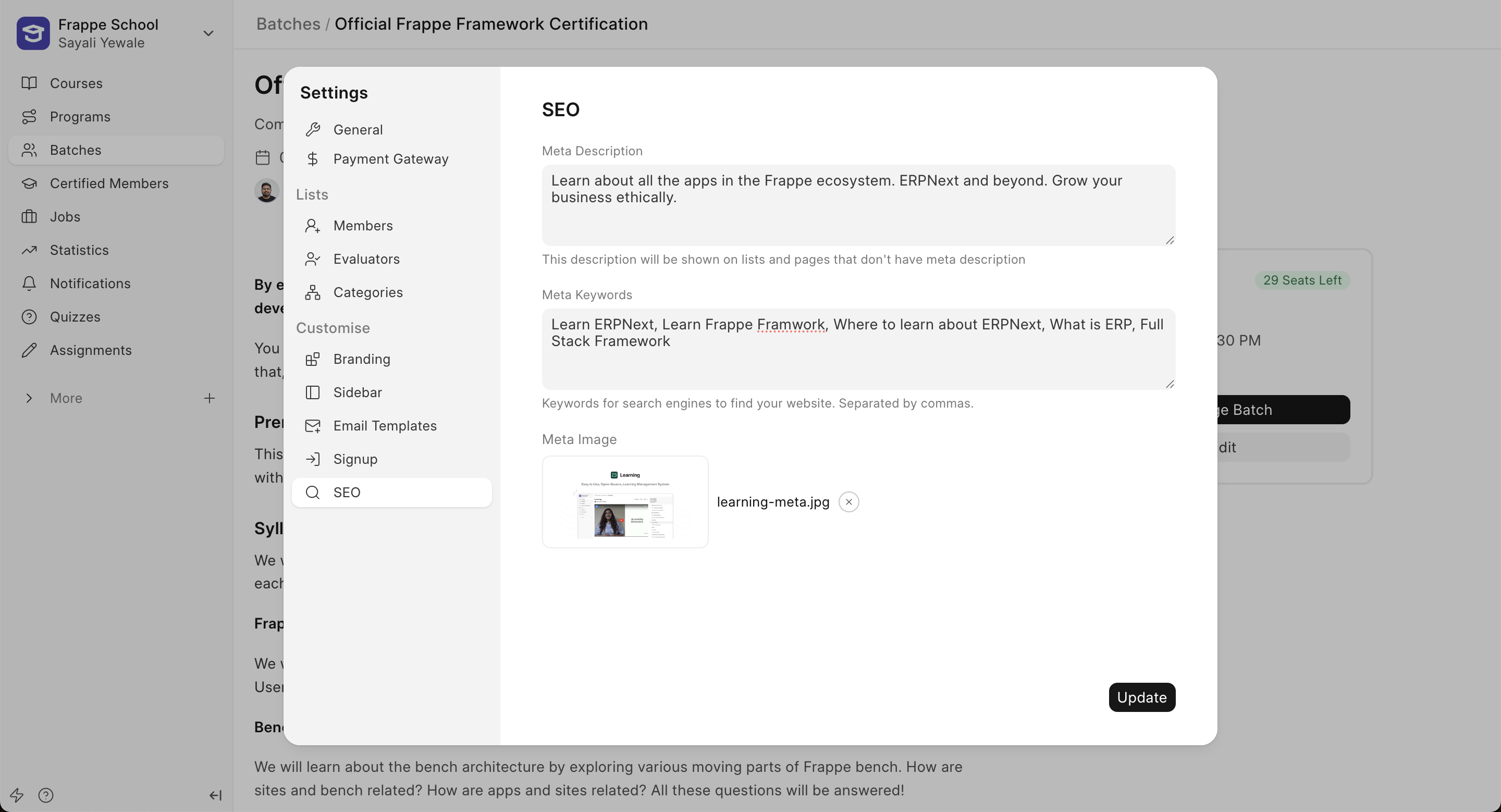1501x812 pixels.
Task: Click the dollar icon next to Payment Gateway
Action: click(313, 159)
